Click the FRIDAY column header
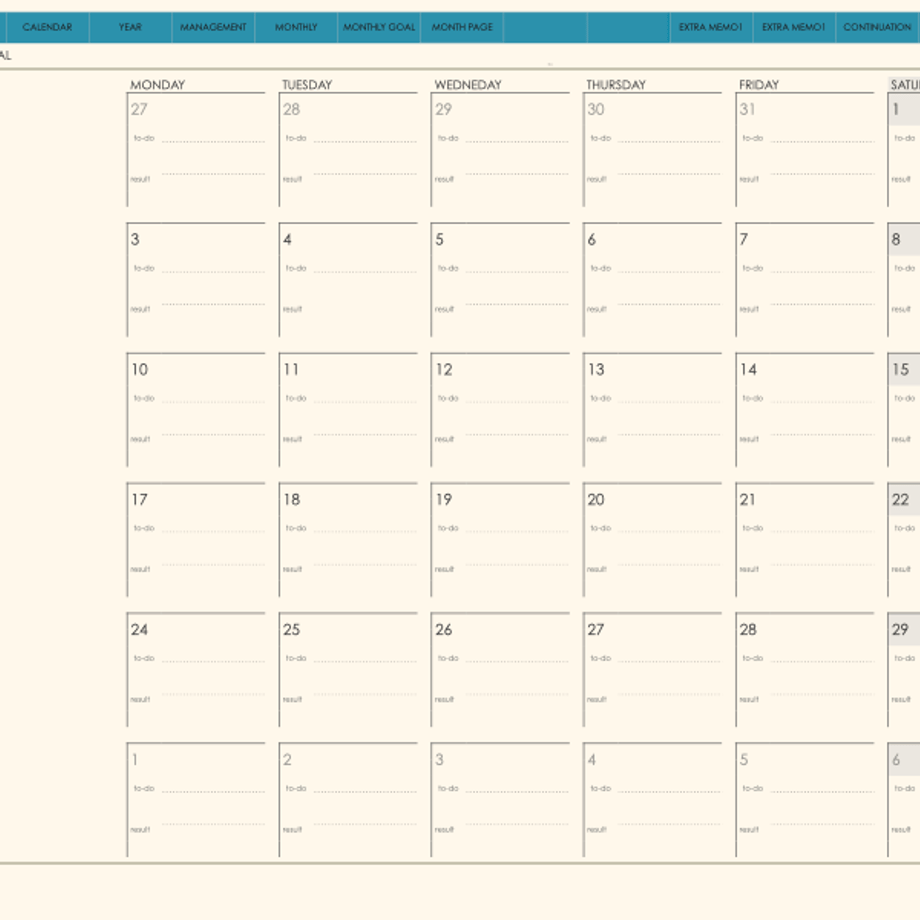The height and width of the screenshot is (920, 920). [759, 84]
